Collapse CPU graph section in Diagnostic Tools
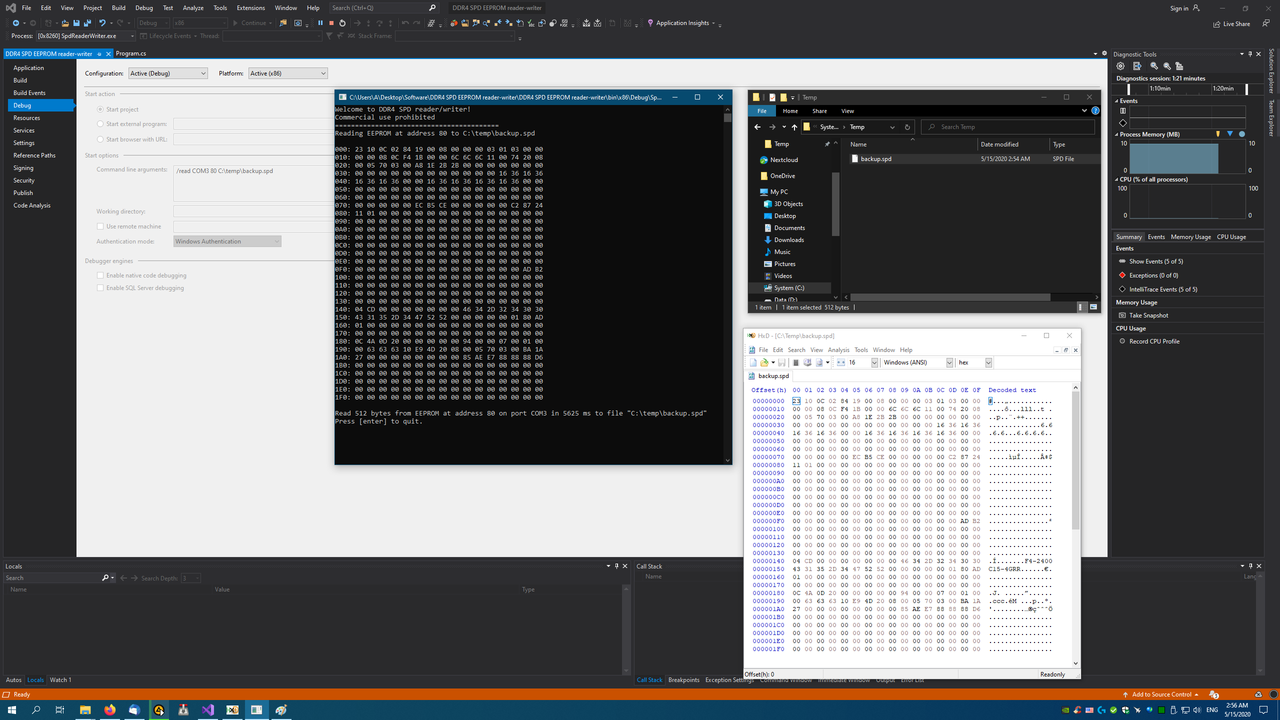Viewport: 1280px width, 720px height. (x=1119, y=180)
